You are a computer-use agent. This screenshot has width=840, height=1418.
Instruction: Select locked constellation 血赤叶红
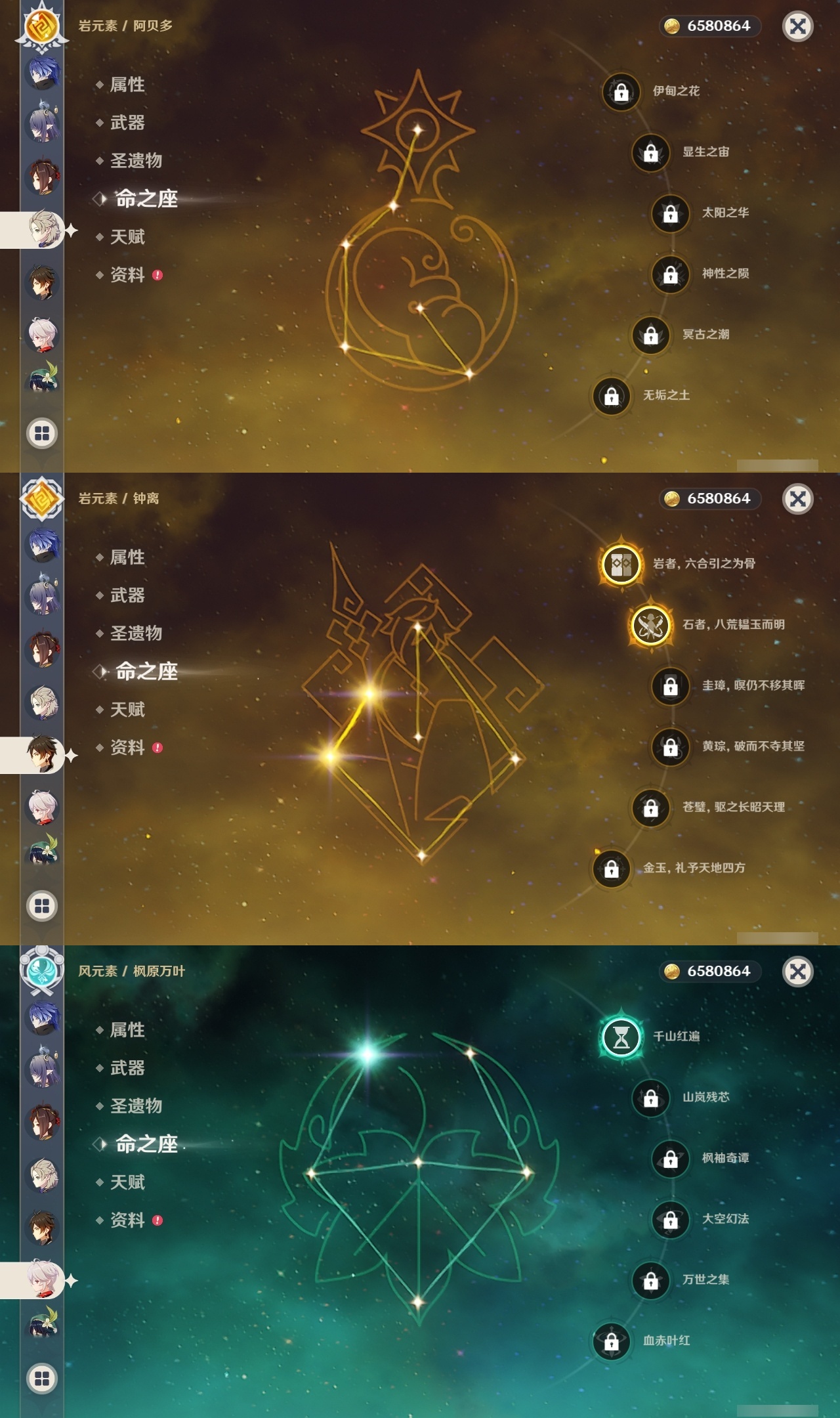pos(611,1341)
